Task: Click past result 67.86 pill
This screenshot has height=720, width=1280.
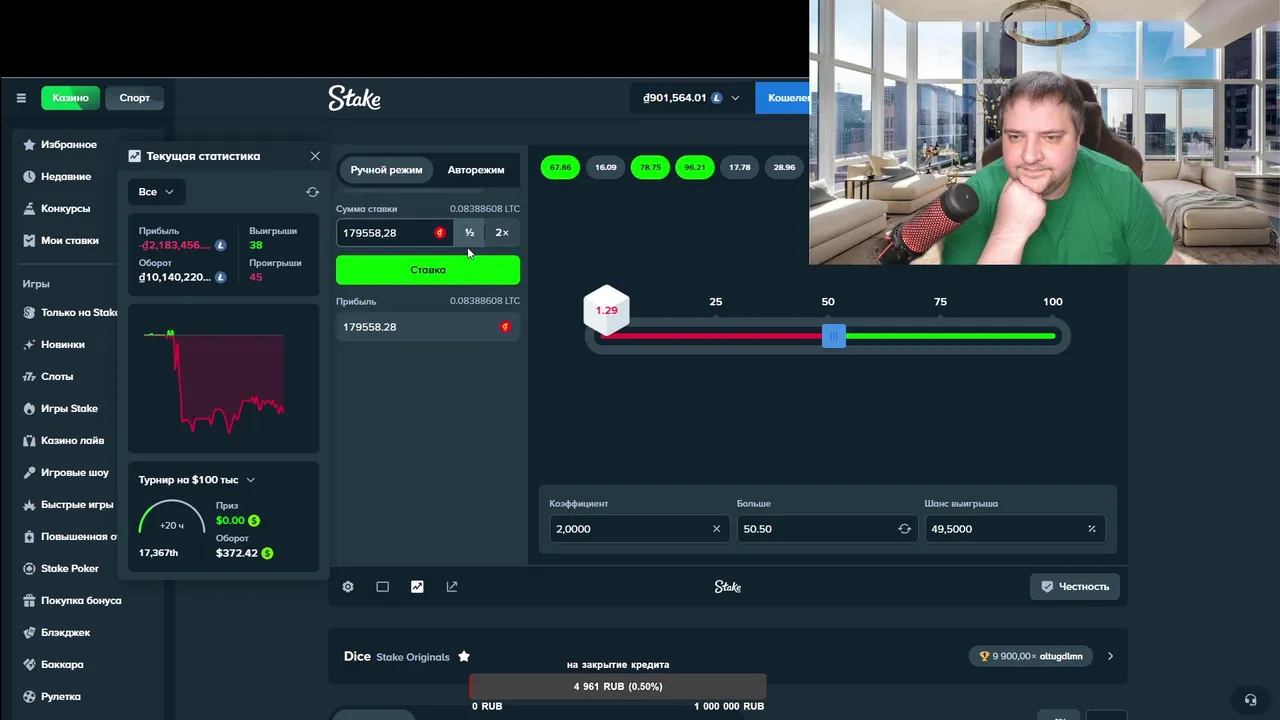Action: [560, 167]
